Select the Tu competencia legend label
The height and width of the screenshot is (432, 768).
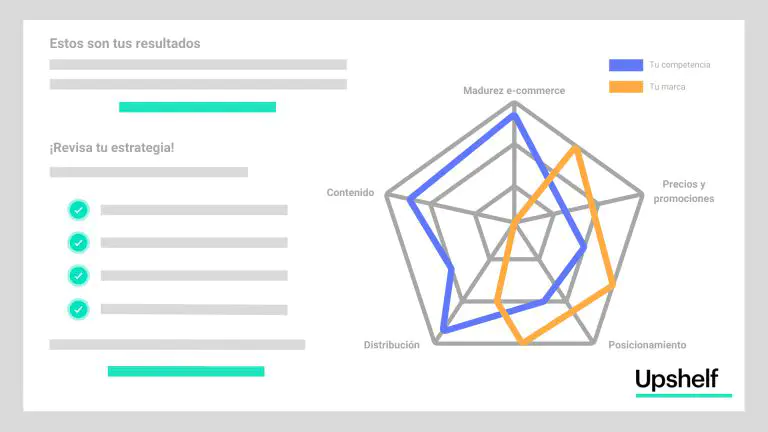click(x=679, y=65)
